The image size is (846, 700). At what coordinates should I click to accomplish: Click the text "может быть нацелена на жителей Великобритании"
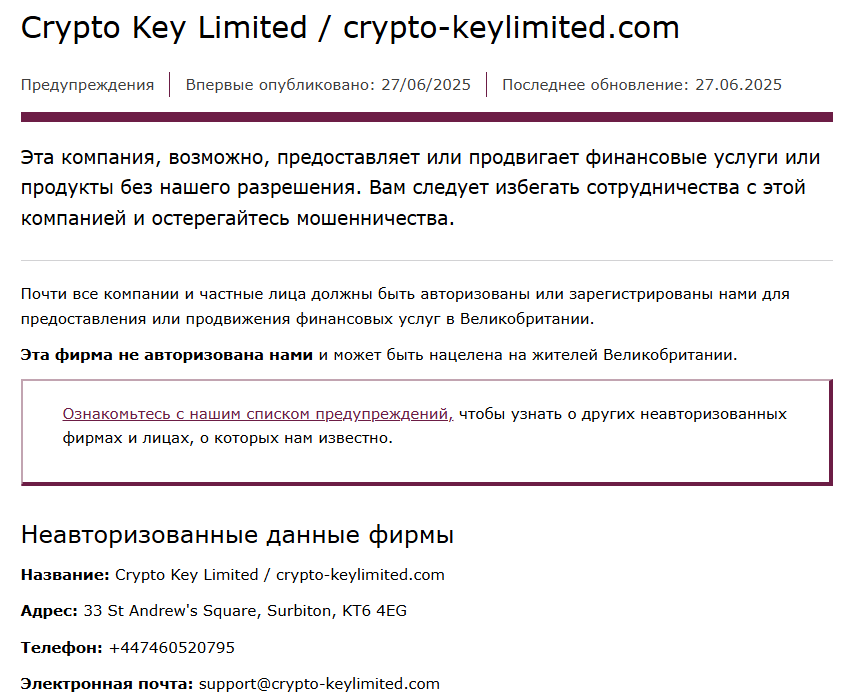535,355
